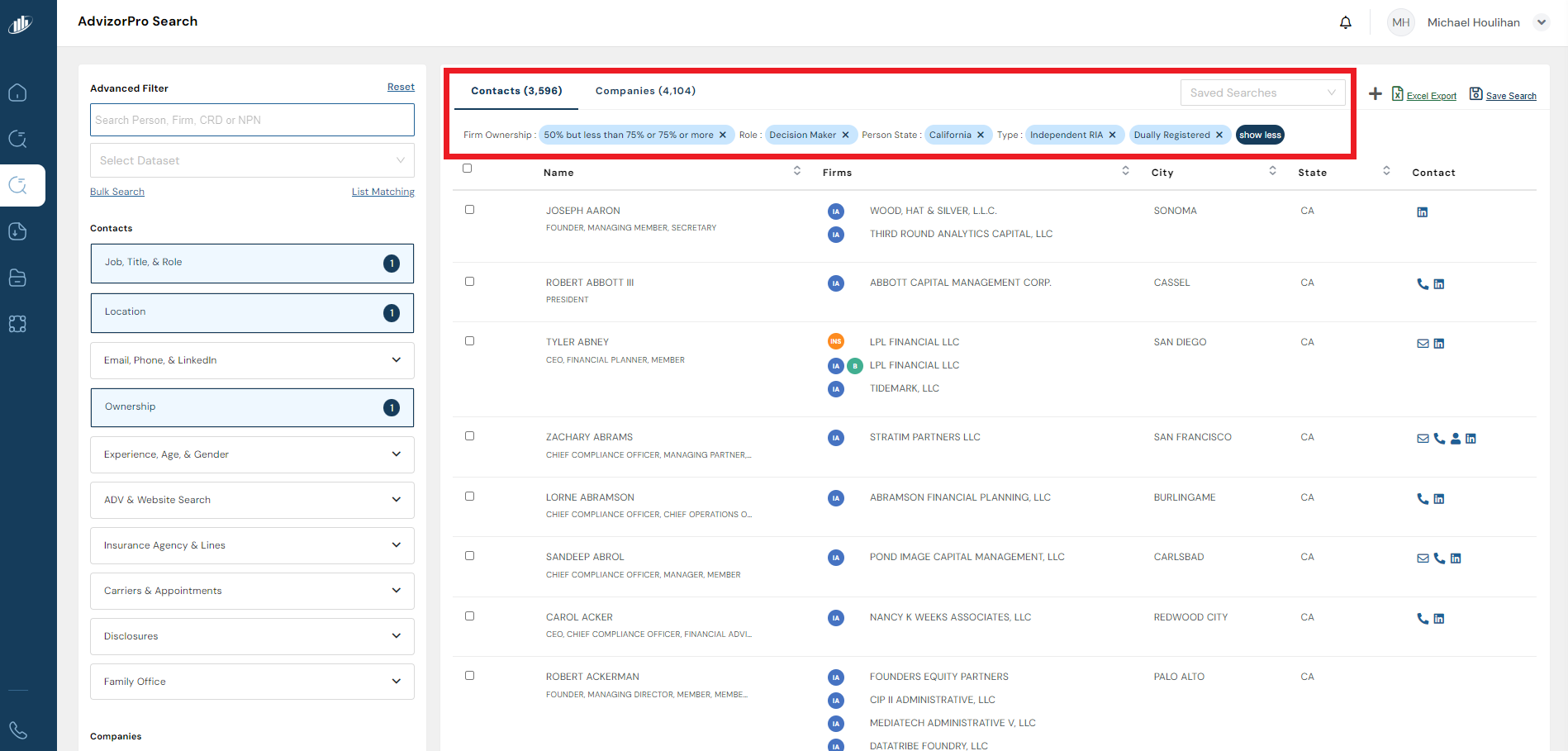1568x751 pixels.
Task: Expand the Email, Phone, & LinkedIn filter
Action: pos(252,360)
